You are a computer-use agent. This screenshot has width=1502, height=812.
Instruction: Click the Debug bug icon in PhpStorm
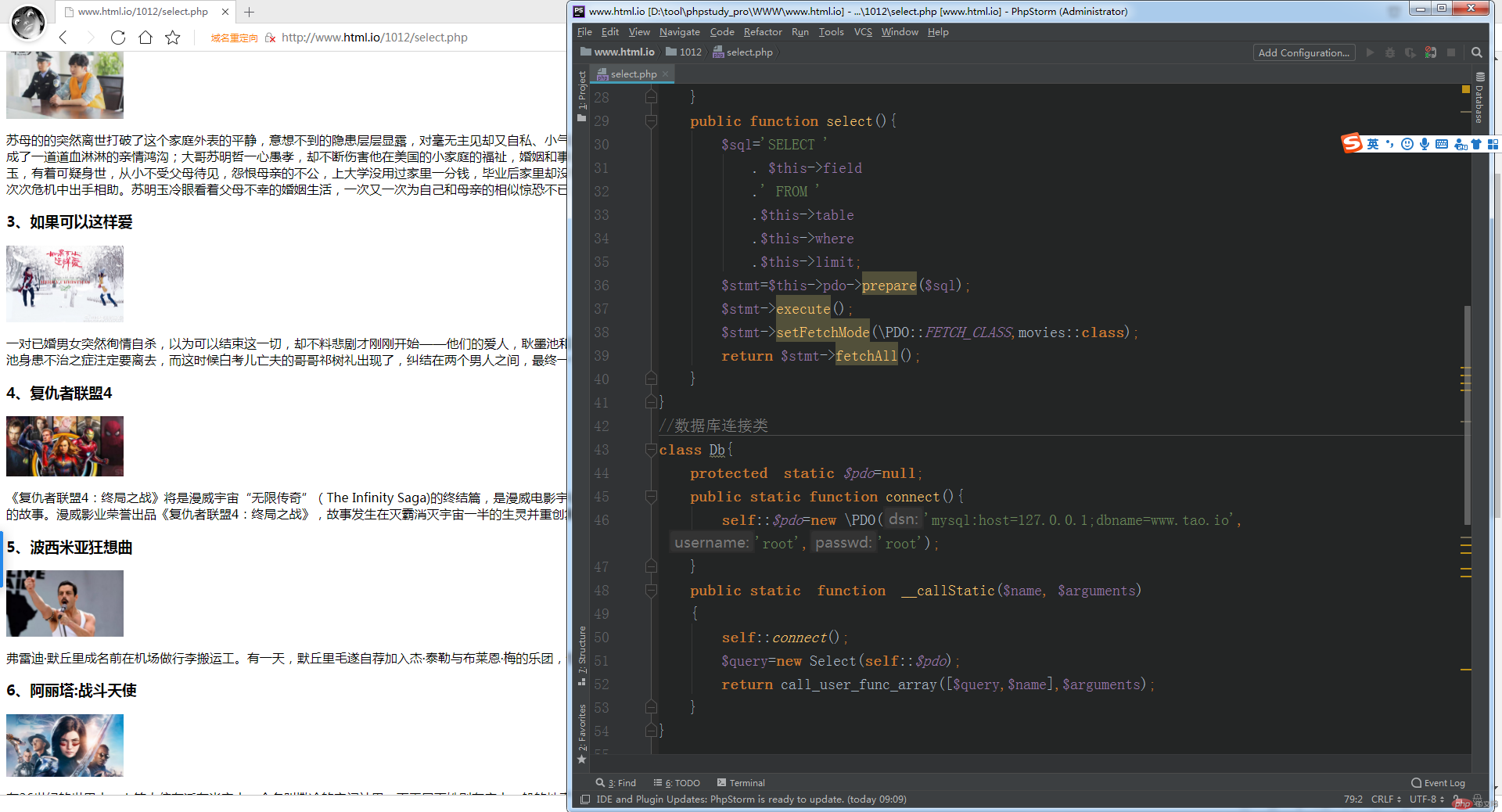click(x=1390, y=52)
